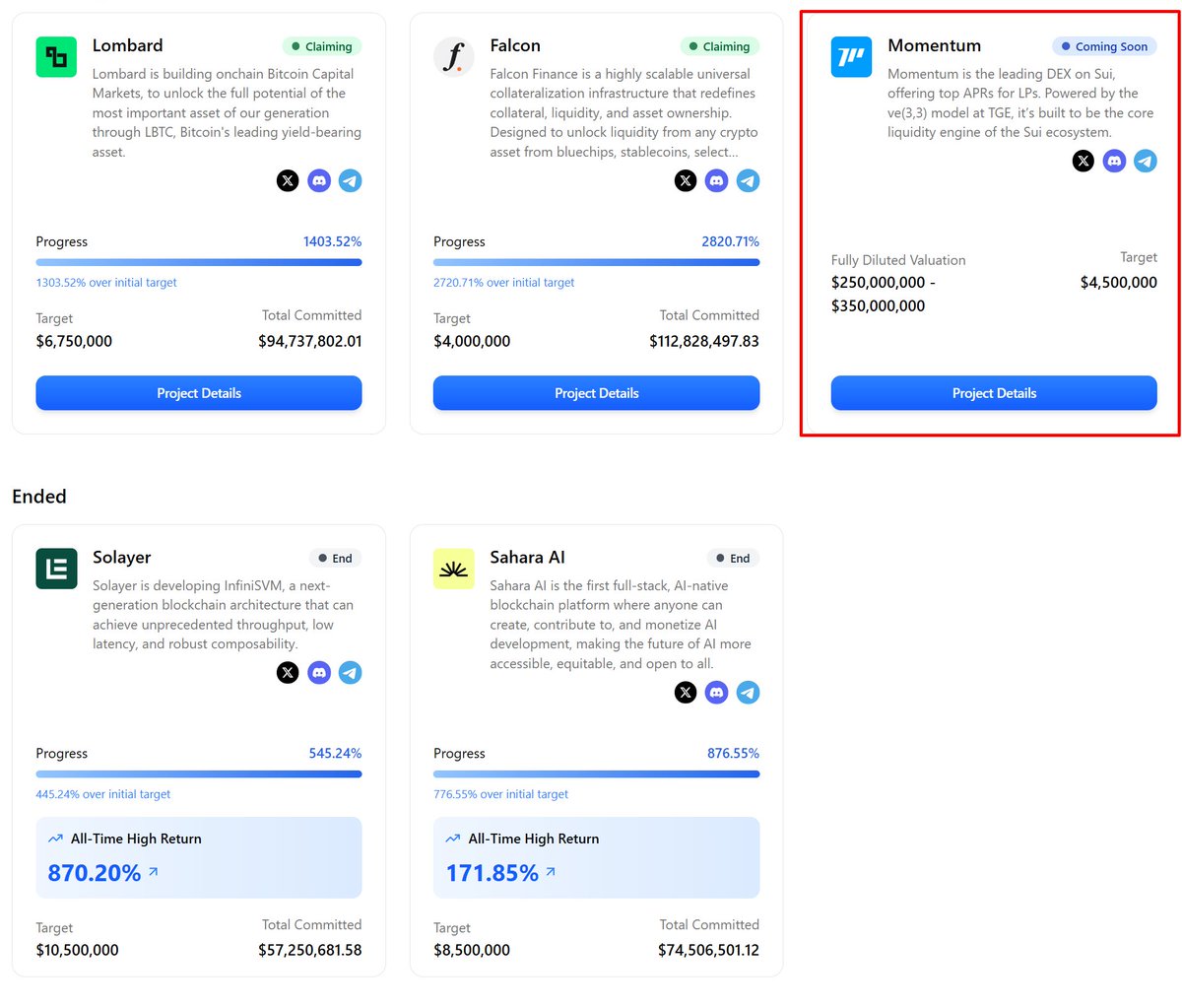Image resolution: width=1182 pixels, height=1008 pixels.
Task: Click the arrow icon beside 171.85%
Action: (x=551, y=872)
